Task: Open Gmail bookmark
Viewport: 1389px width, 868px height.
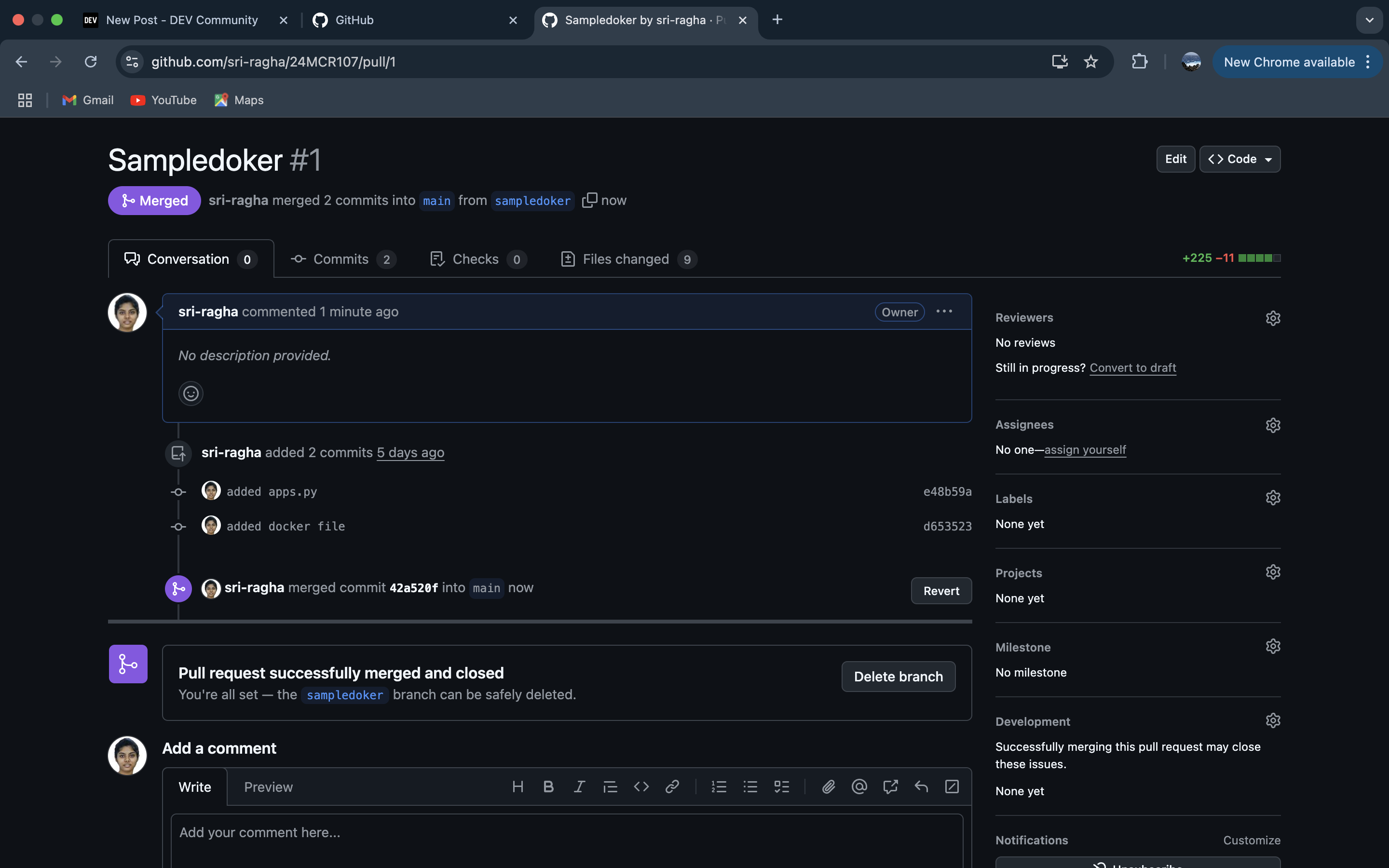Action: point(88,100)
